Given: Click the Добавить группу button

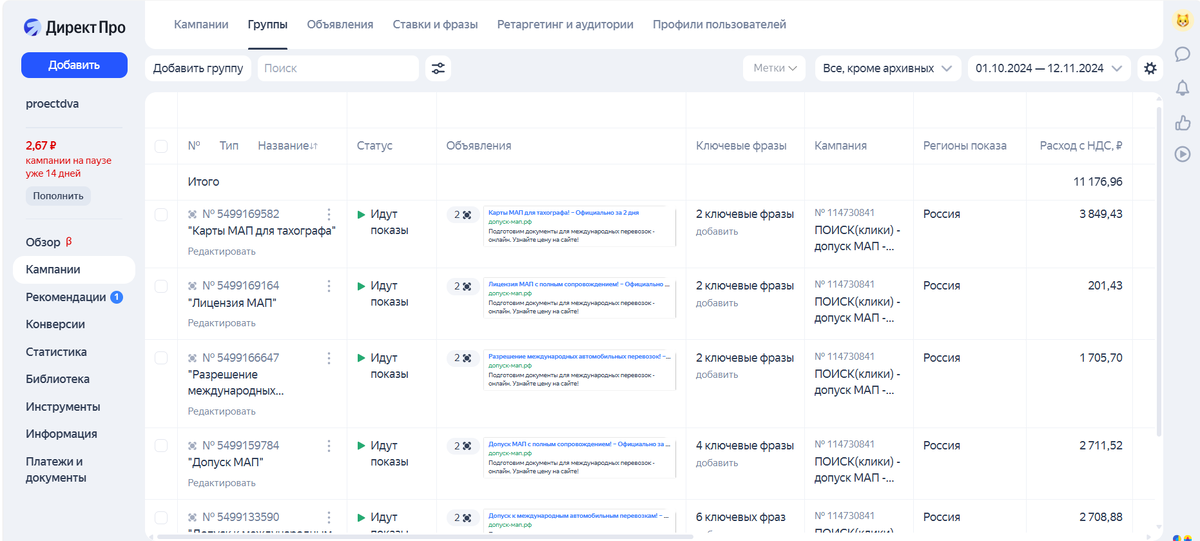Looking at the screenshot, I should click(198, 68).
